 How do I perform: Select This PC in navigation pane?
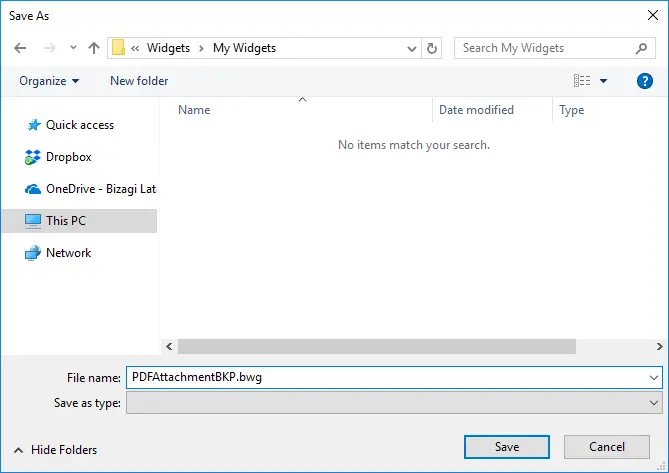click(80, 221)
